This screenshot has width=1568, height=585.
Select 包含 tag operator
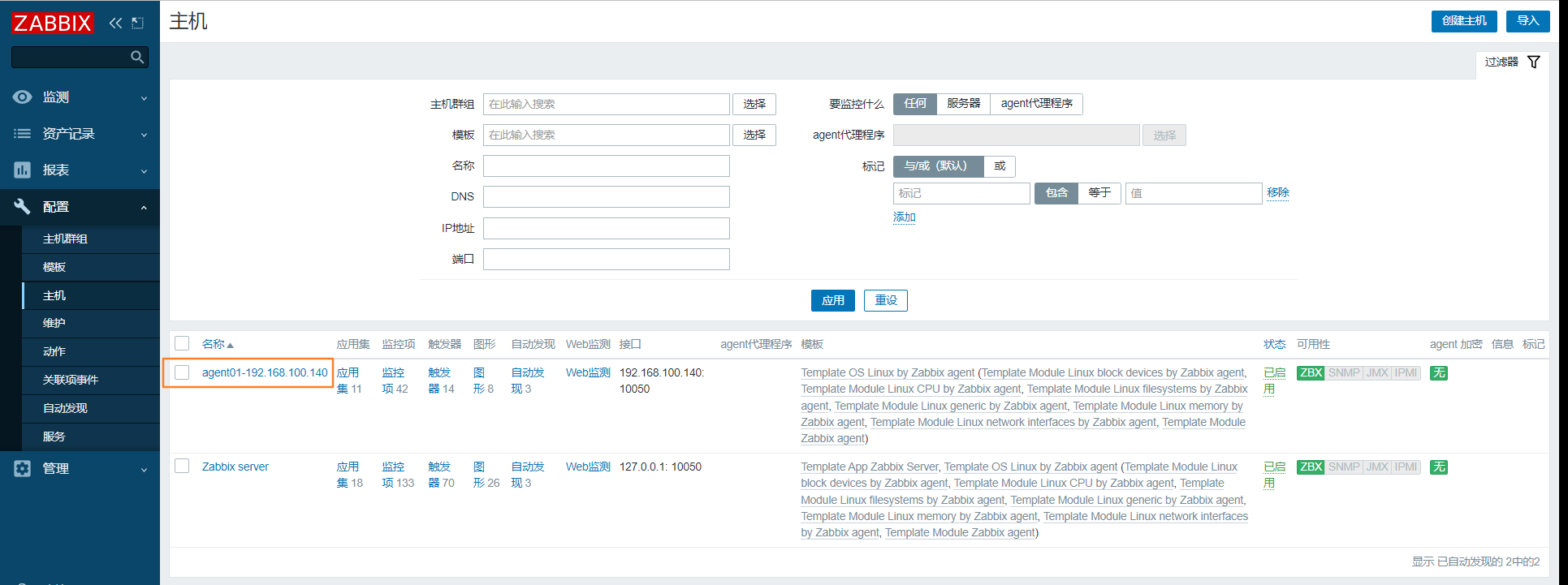tap(1056, 193)
